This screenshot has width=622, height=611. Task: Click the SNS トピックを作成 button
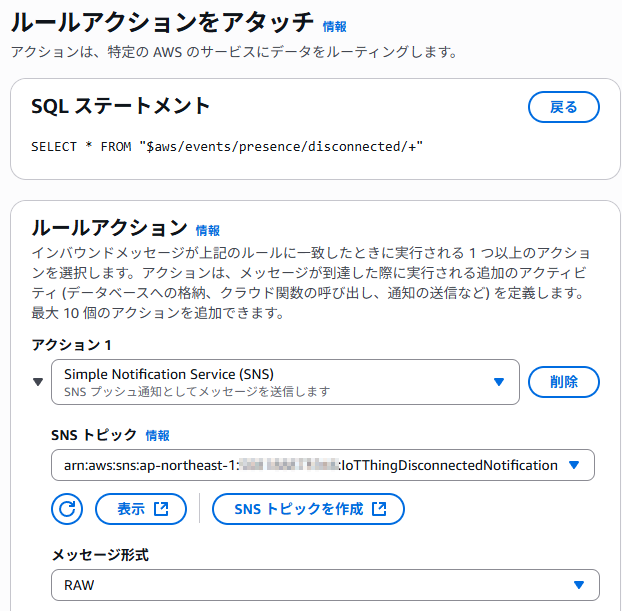point(308,509)
